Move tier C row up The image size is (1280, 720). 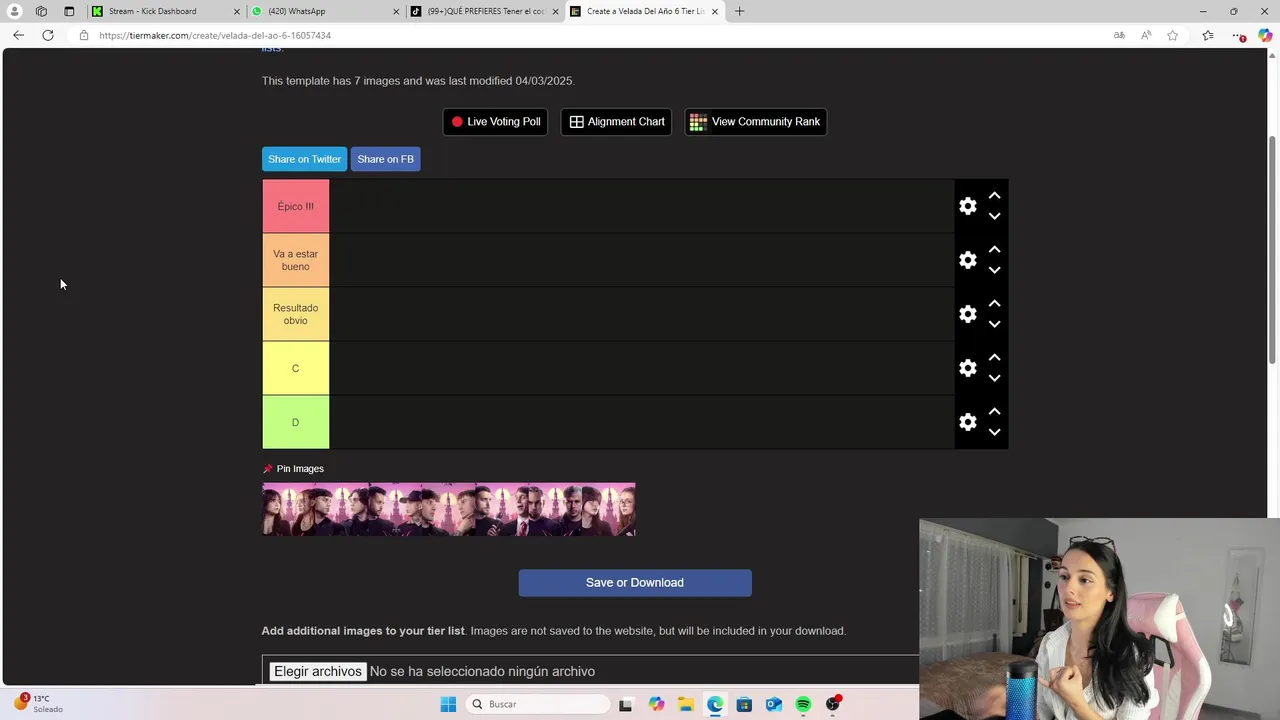(994, 358)
